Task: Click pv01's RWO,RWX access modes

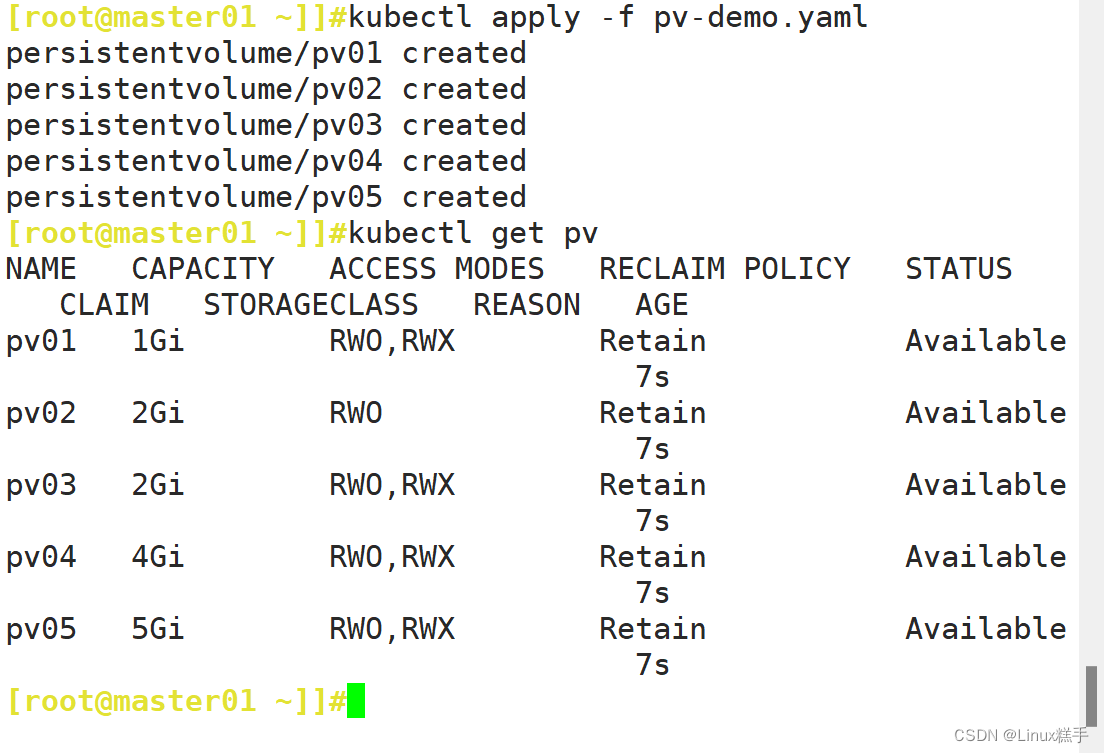Action: click(392, 342)
